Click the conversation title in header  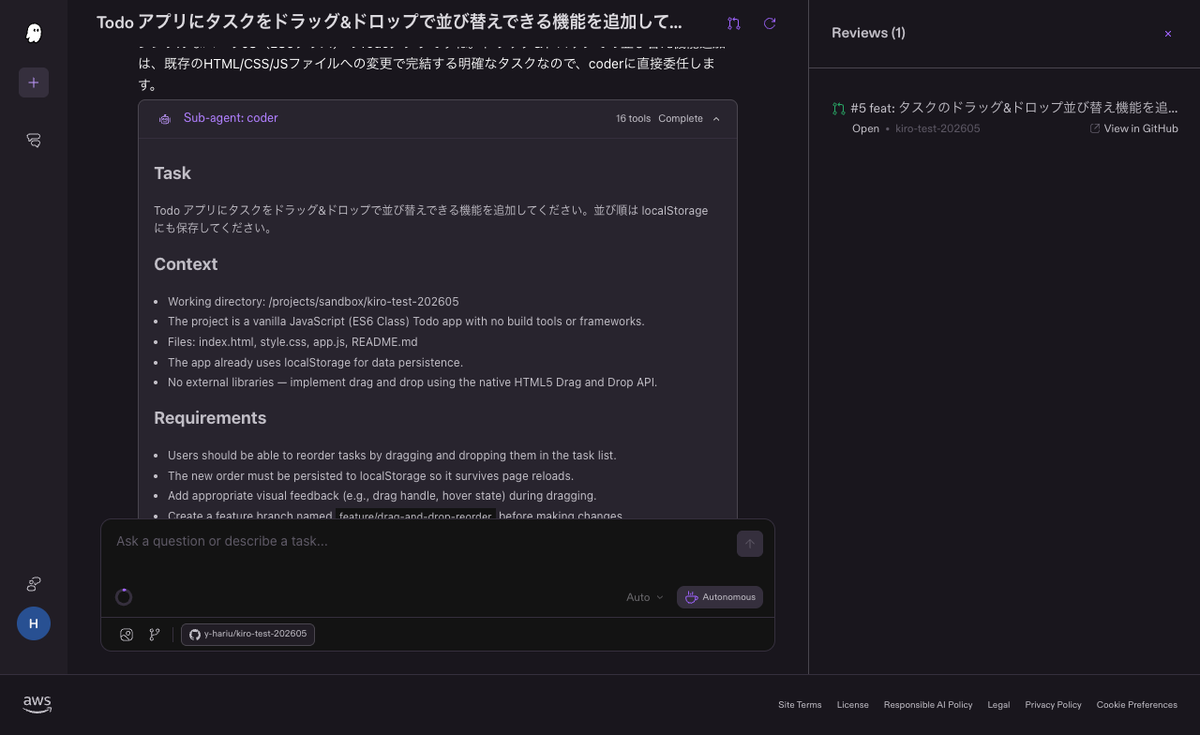389,22
